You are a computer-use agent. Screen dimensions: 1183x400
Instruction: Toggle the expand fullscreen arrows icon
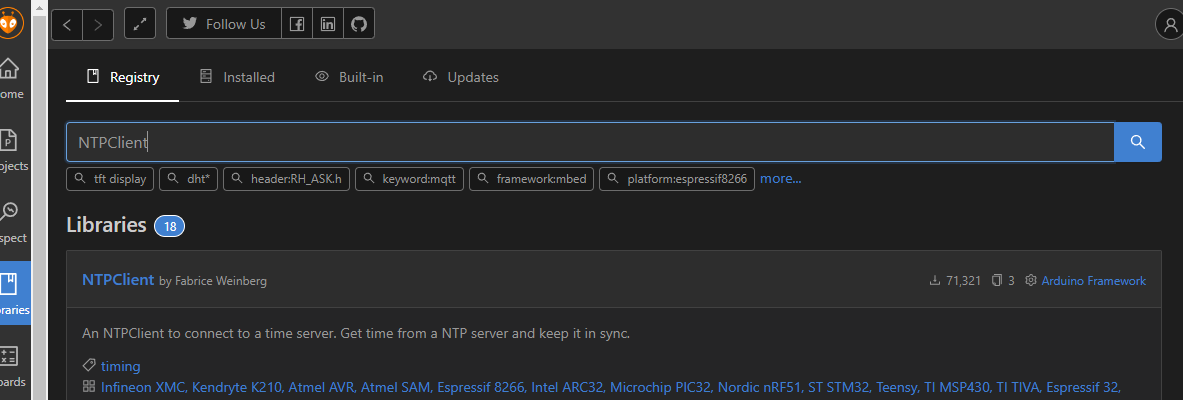point(140,24)
